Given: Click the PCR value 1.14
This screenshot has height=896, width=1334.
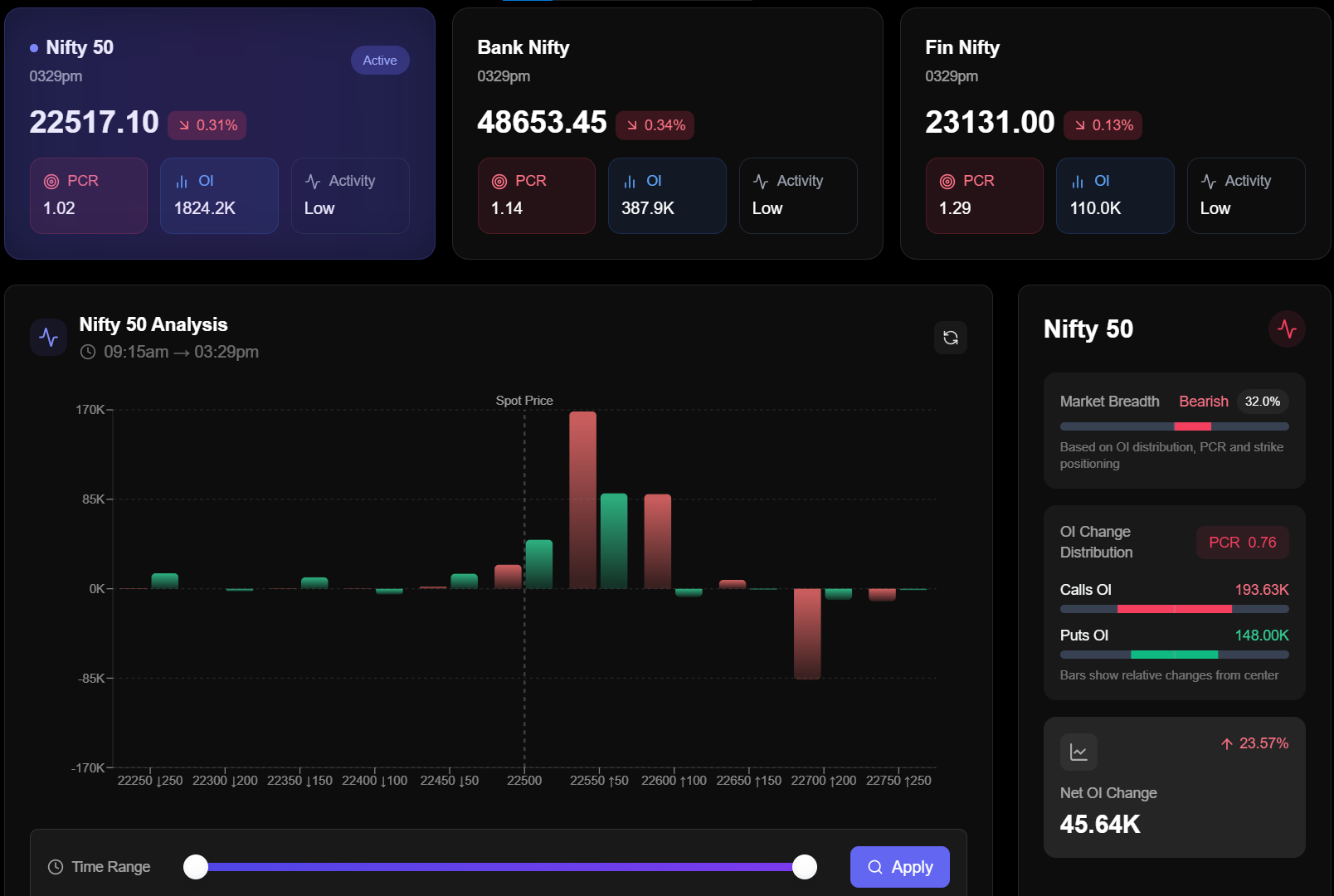Looking at the screenshot, I should click(507, 208).
